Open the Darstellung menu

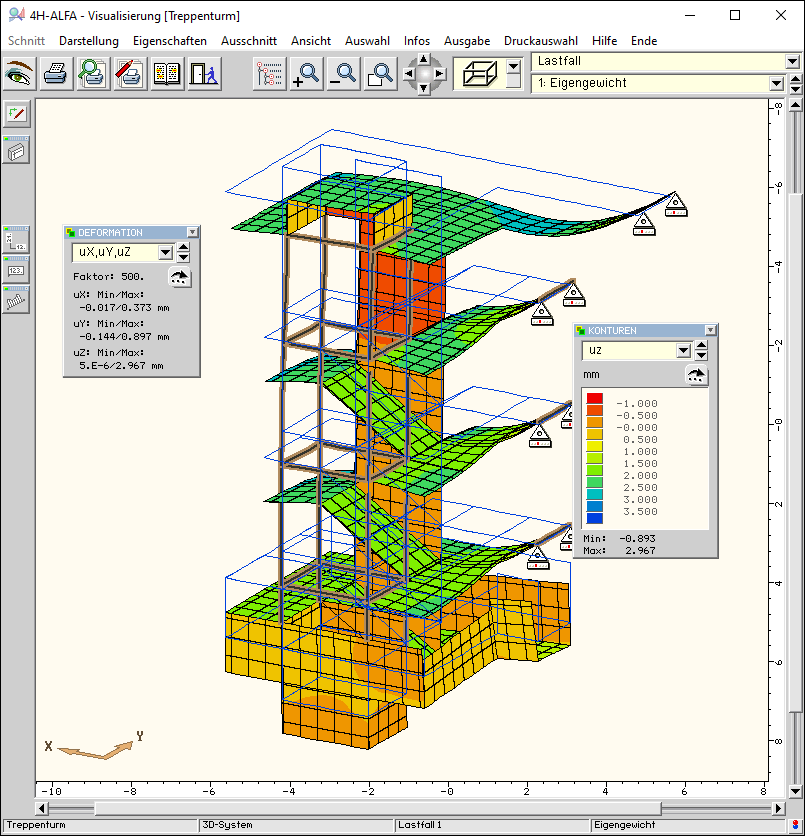pyautogui.click(x=88, y=41)
